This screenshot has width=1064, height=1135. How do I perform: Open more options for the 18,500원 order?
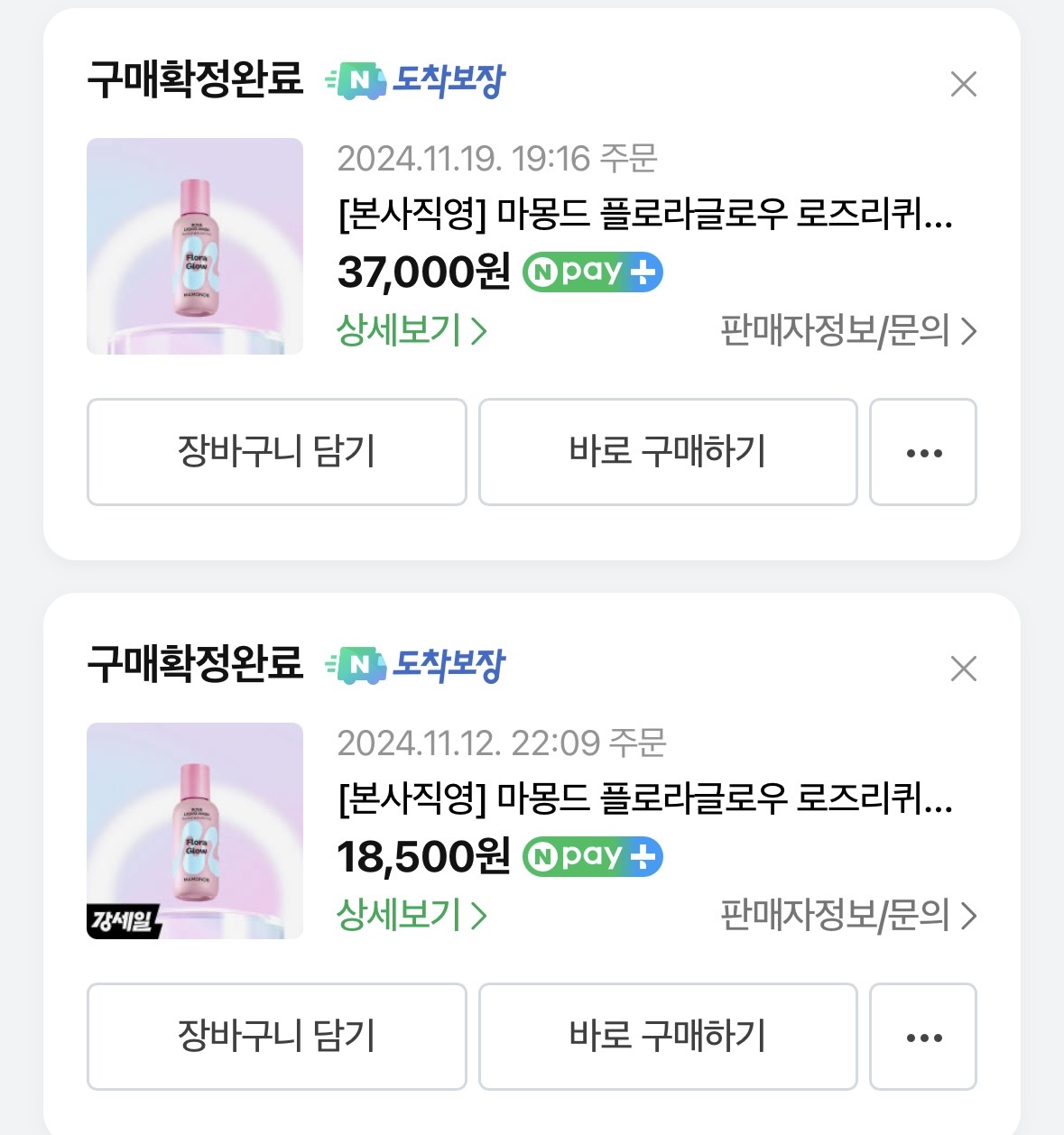pyautogui.click(x=922, y=1037)
